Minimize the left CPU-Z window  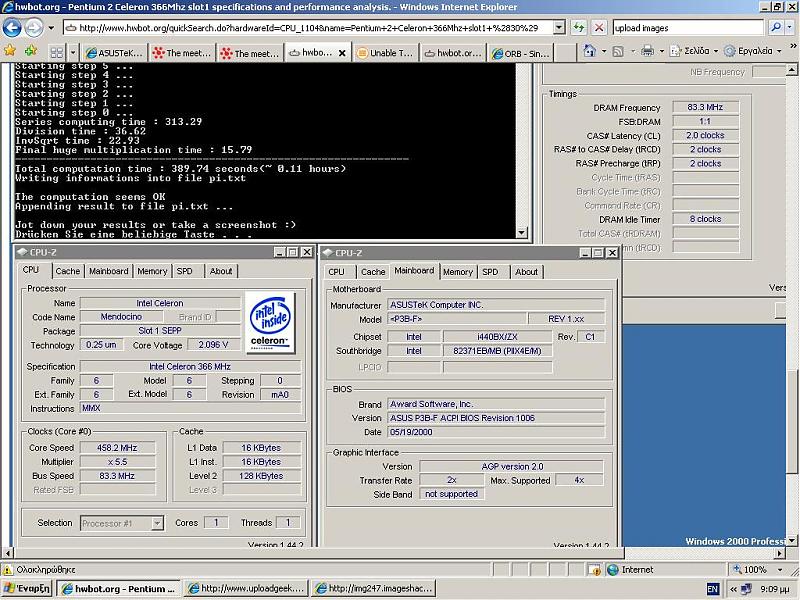[x=279, y=252]
